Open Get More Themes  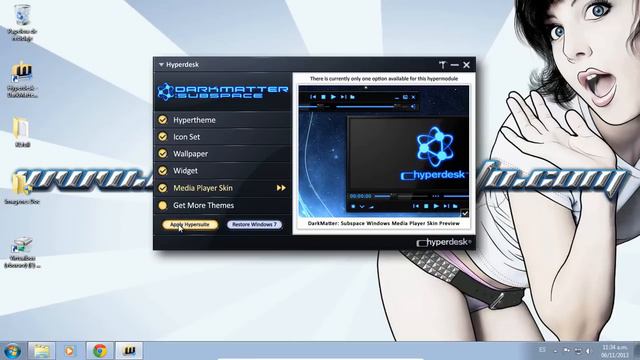click(x=223, y=205)
